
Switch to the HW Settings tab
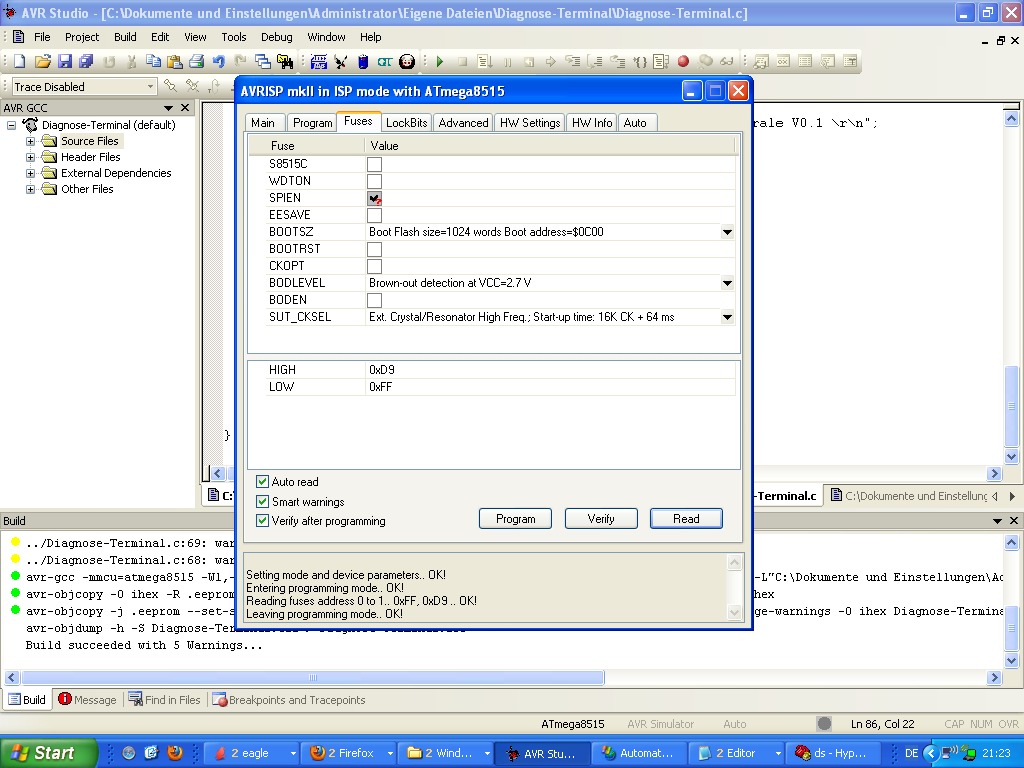click(530, 123)
